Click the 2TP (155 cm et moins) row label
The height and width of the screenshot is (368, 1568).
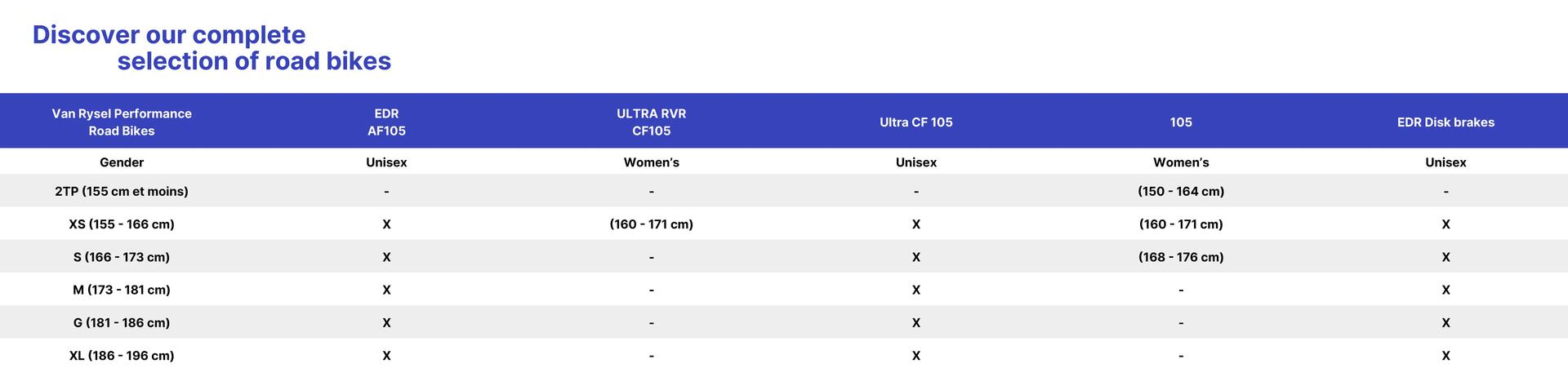point(122,191)
